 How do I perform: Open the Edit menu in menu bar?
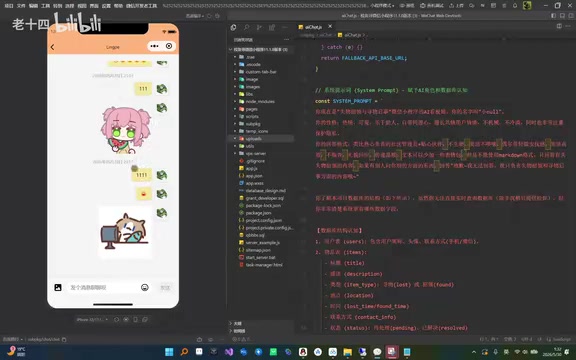[x=33, y=6]
